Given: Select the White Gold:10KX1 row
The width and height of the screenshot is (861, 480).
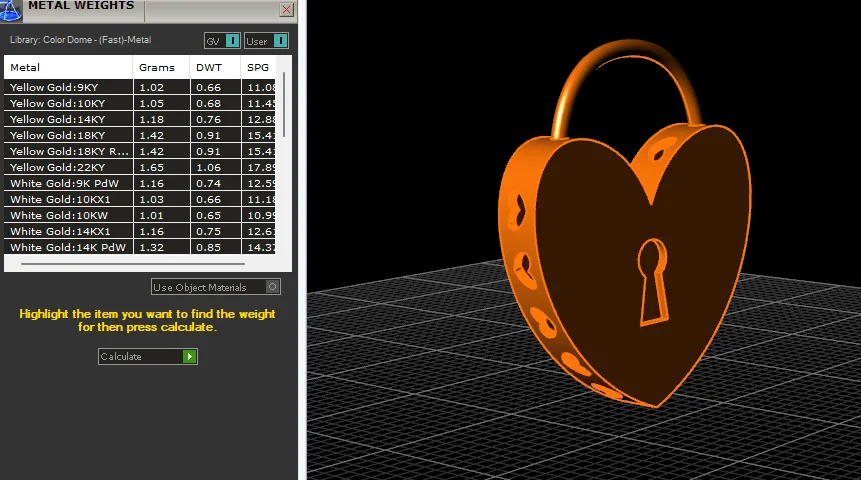Looking at the screenshot, I should pos(140,199).
